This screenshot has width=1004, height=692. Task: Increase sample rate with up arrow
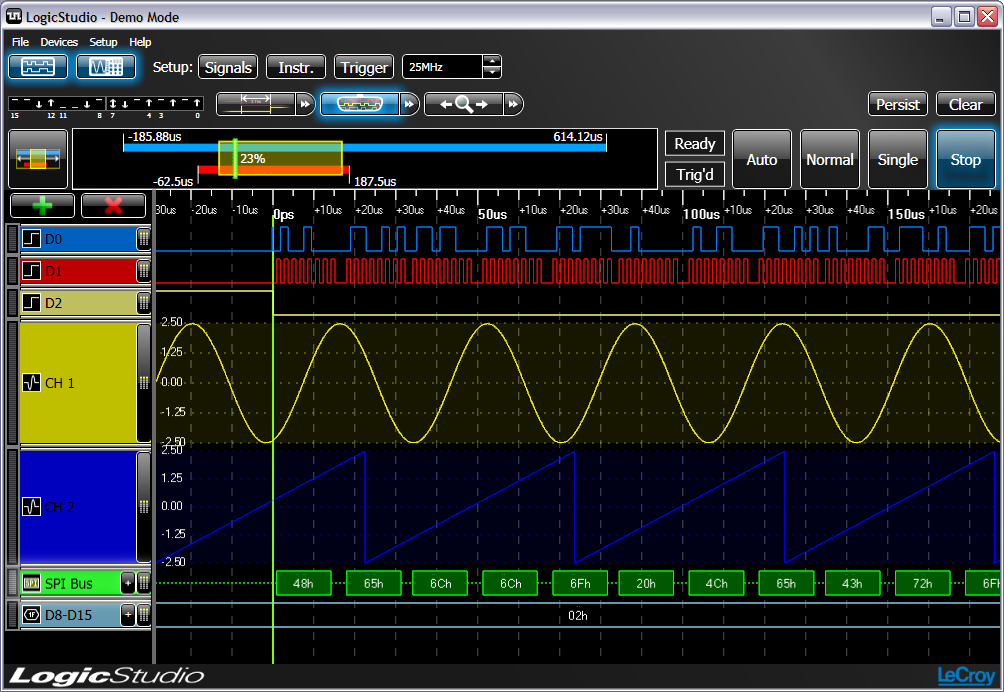pyautogui.click(x=492, y=61)
